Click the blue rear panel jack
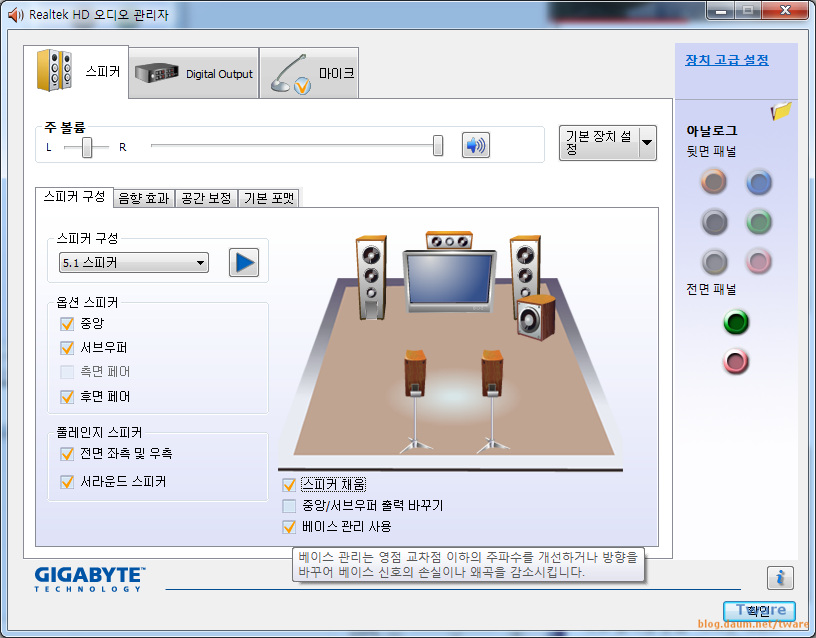Screen dimensions: 816x638 (x=759, y=182)
